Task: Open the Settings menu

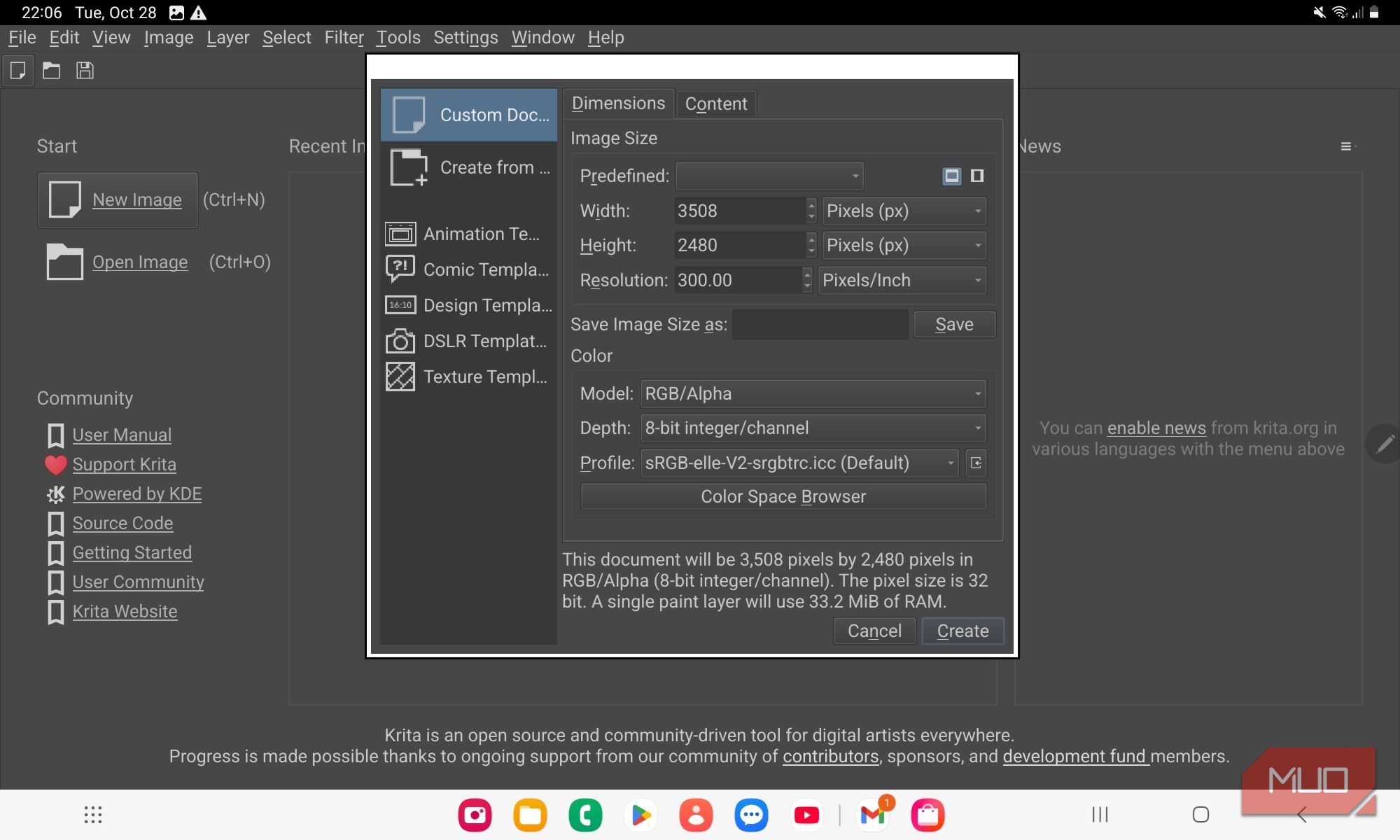Action: 465,37
